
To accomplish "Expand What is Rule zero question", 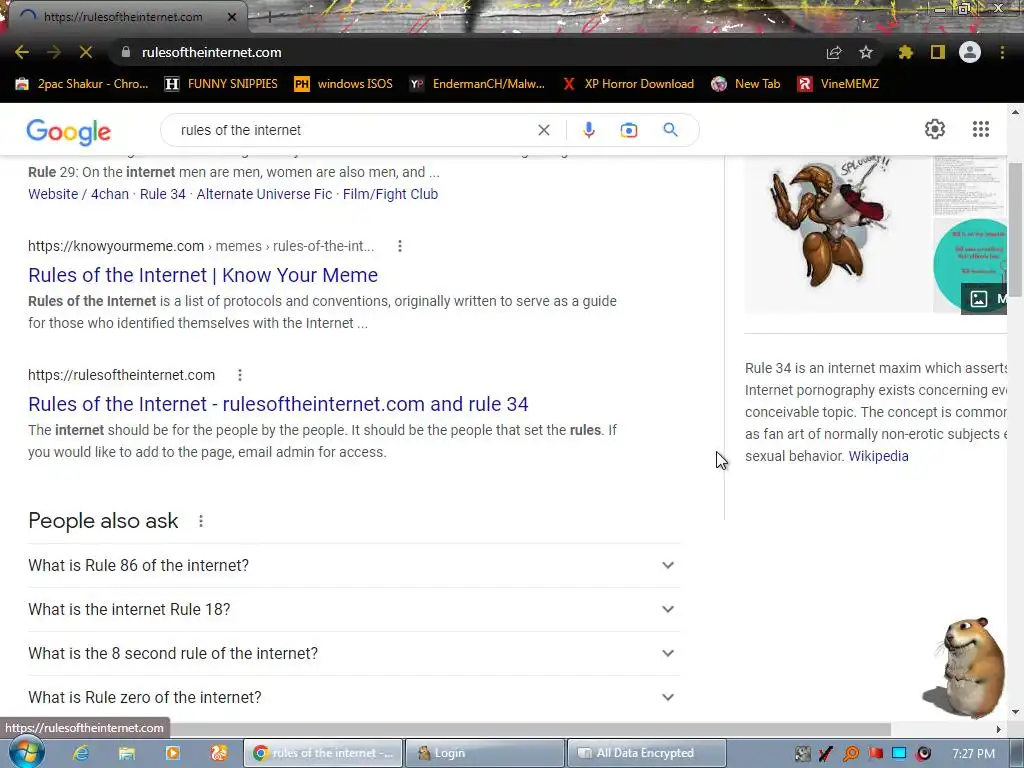I will coord(353,697).
